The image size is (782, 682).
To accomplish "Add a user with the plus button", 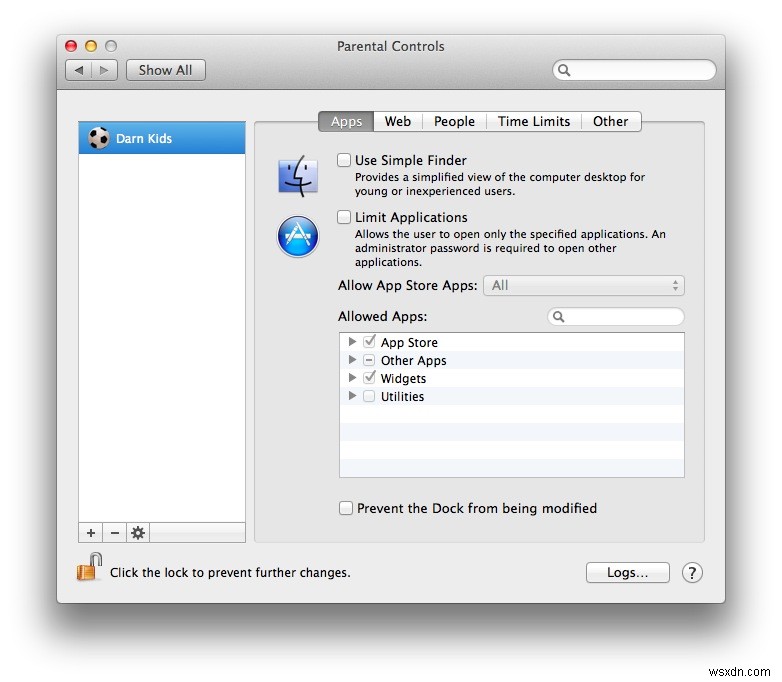I will click(91, 533).
